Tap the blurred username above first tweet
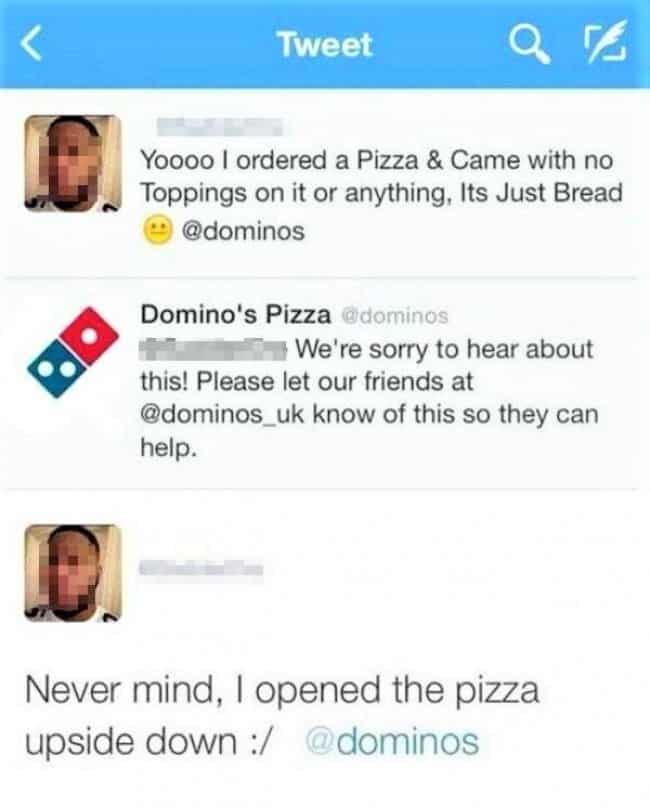650x807 pixels. click(220, 127)
